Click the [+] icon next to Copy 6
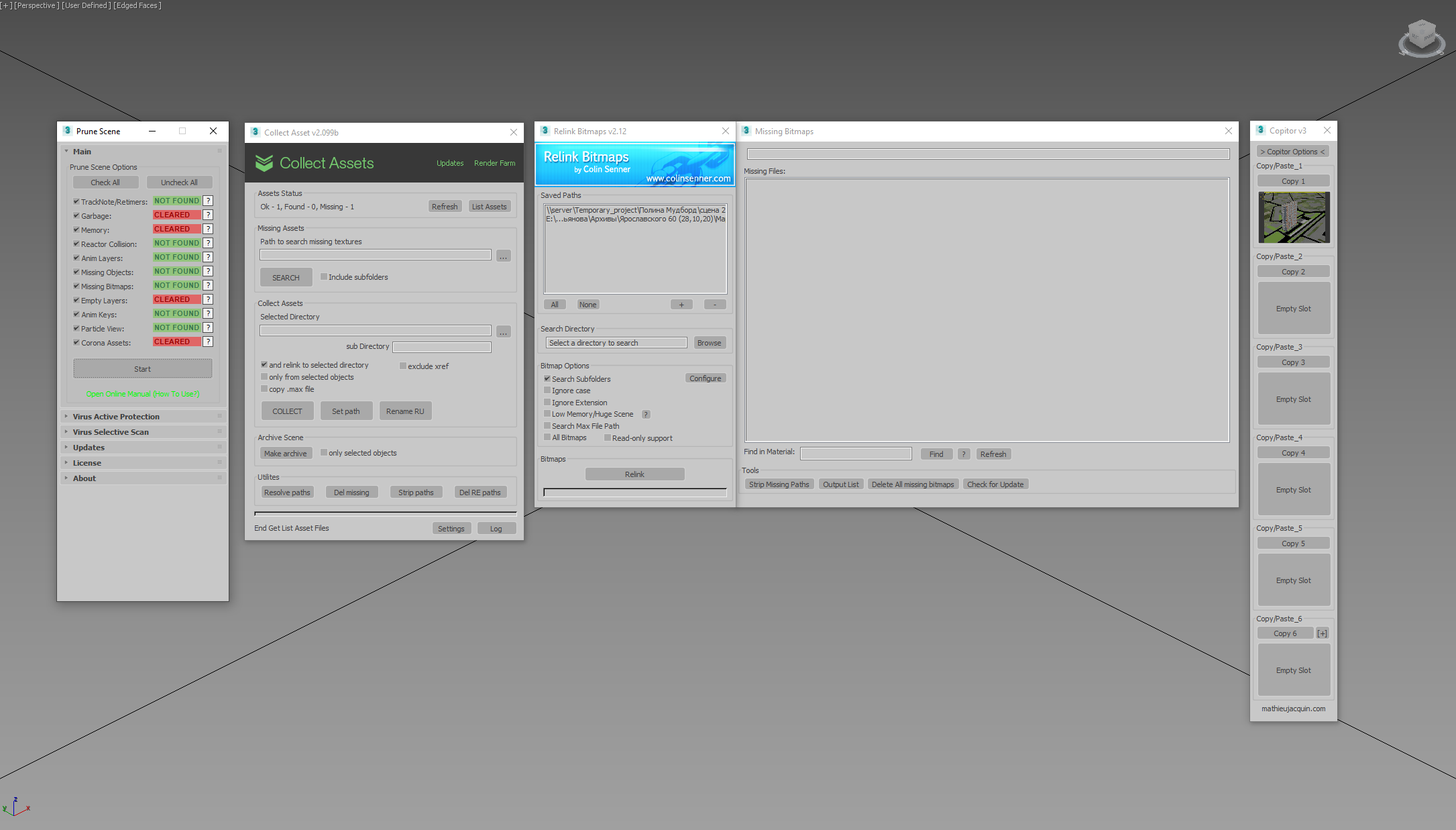The height and width of the screenshot is (830, 1456). coord(1322,633)
